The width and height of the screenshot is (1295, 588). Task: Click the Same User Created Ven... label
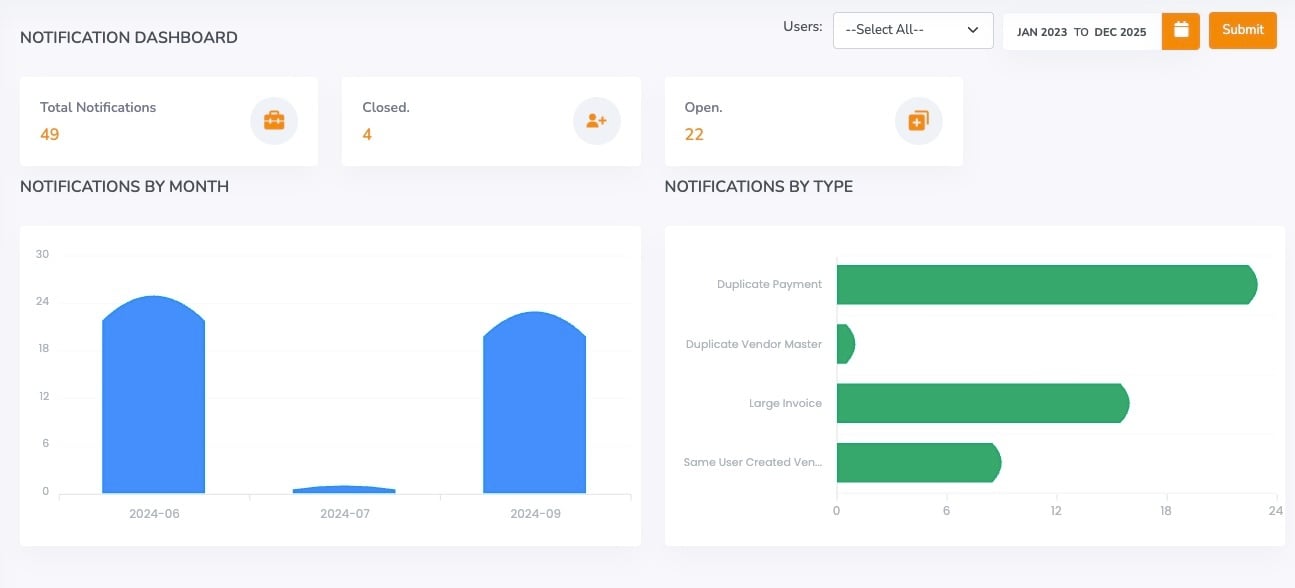[752, 462]
